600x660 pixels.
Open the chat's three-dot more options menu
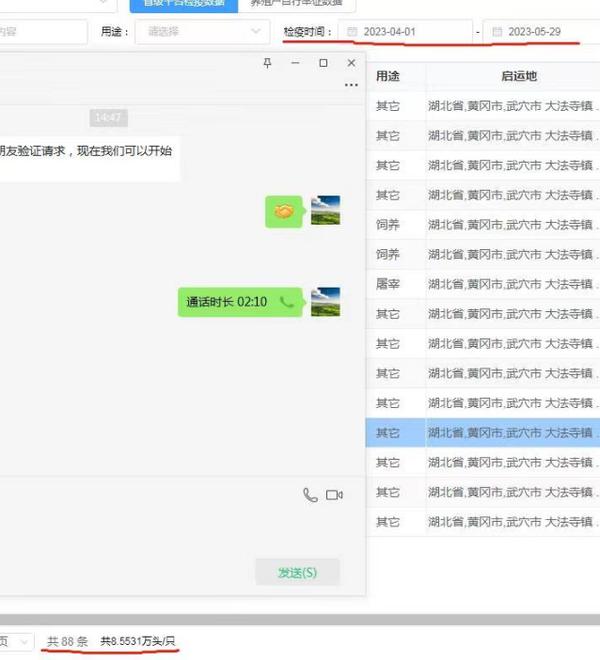[351, 85]
